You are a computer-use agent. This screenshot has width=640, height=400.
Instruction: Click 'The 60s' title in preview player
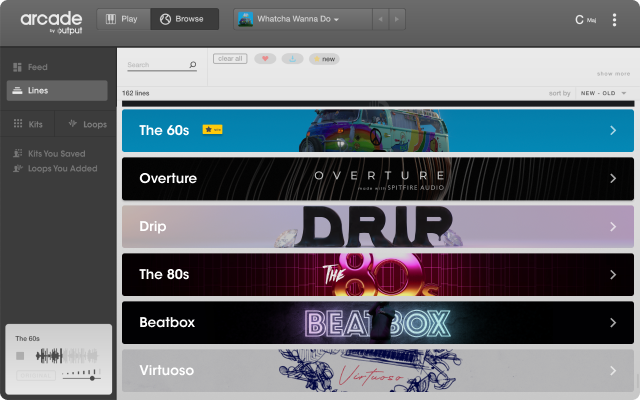click(27, 338)
